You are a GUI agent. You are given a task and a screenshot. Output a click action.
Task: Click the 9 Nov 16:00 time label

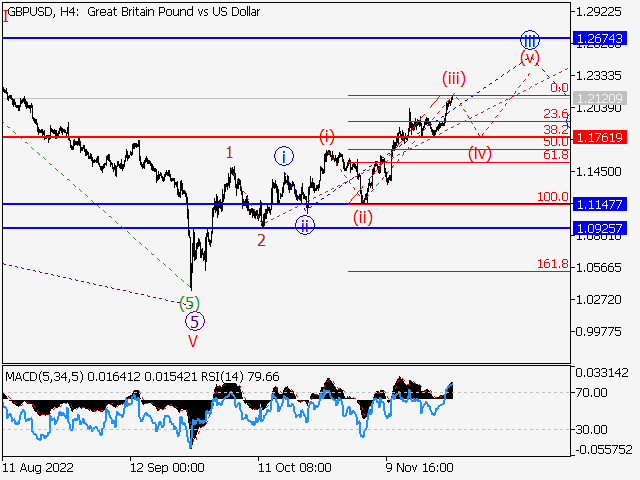click(420, 467)
